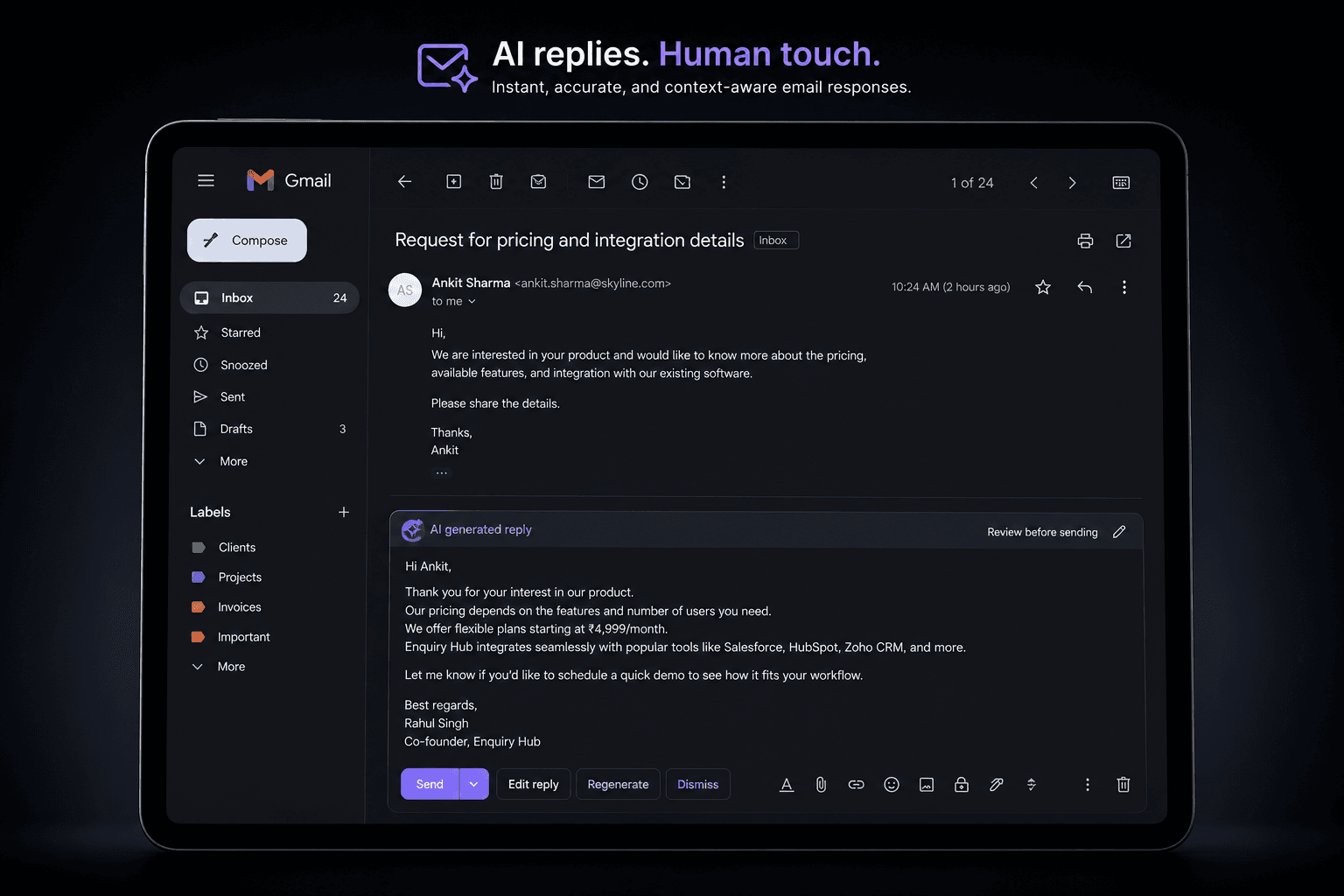Expand More under Labels list
This screenshot has width=1344, height=896.
pyautogui.click(x=219, y=666)
